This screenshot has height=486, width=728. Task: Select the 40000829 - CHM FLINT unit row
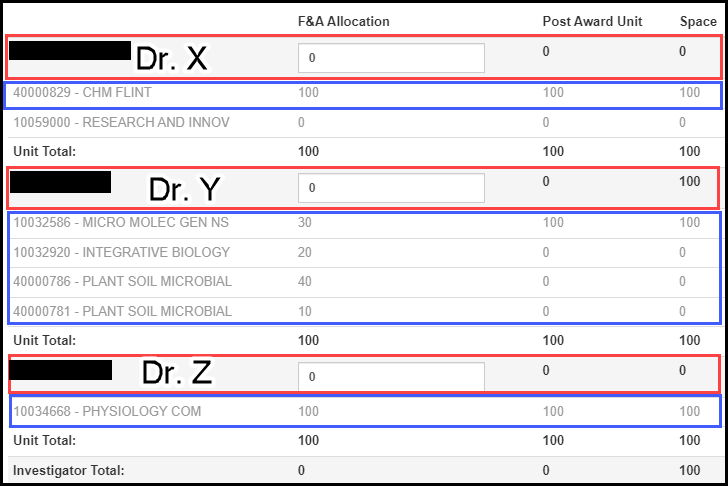[82, 93]
